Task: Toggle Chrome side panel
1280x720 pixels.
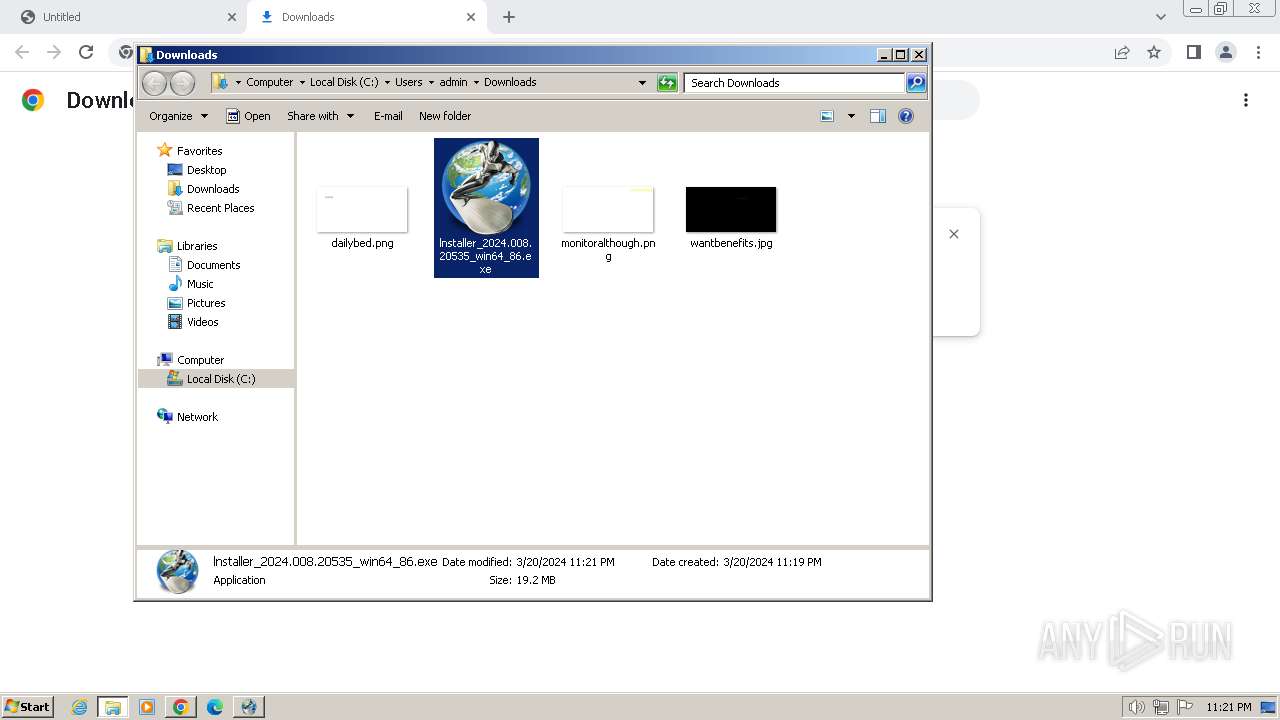Action: pos(1193,52)
